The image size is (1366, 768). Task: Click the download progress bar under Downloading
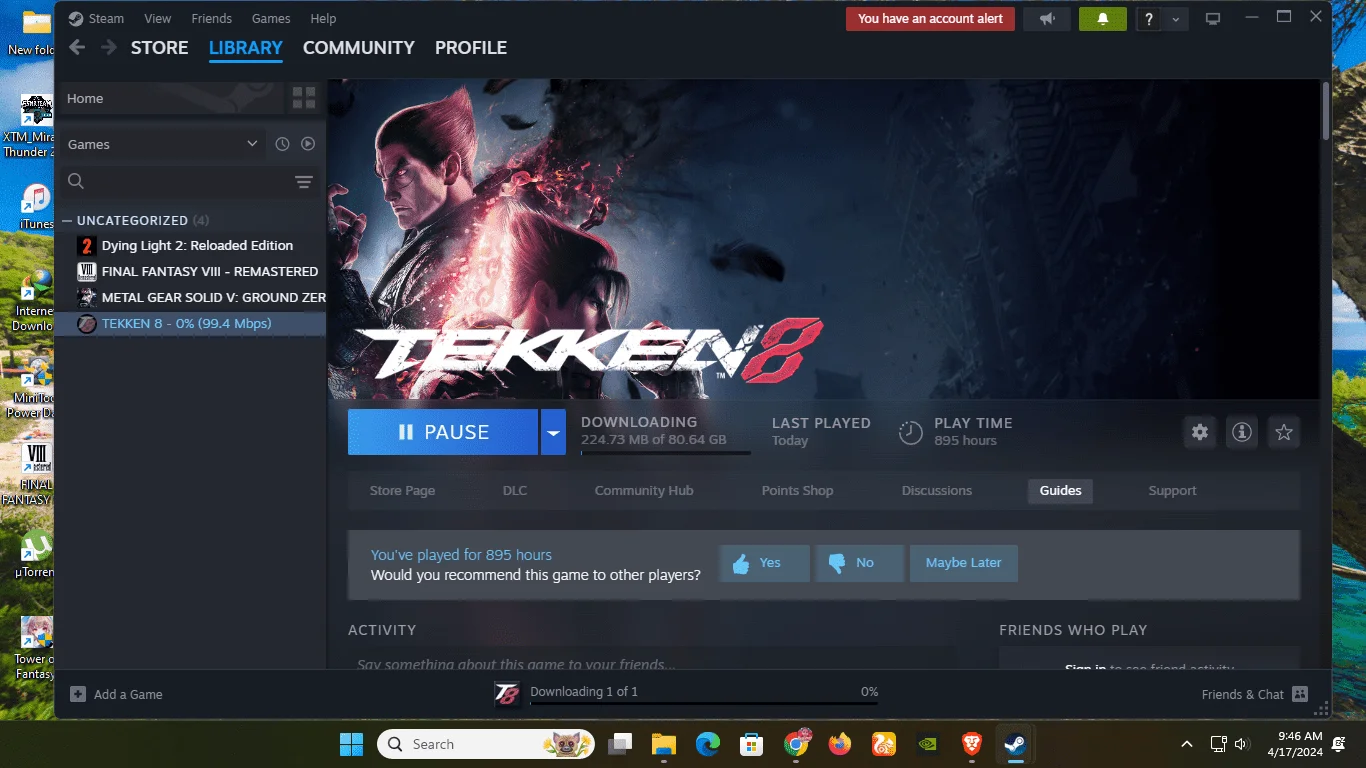click(666, 453)
